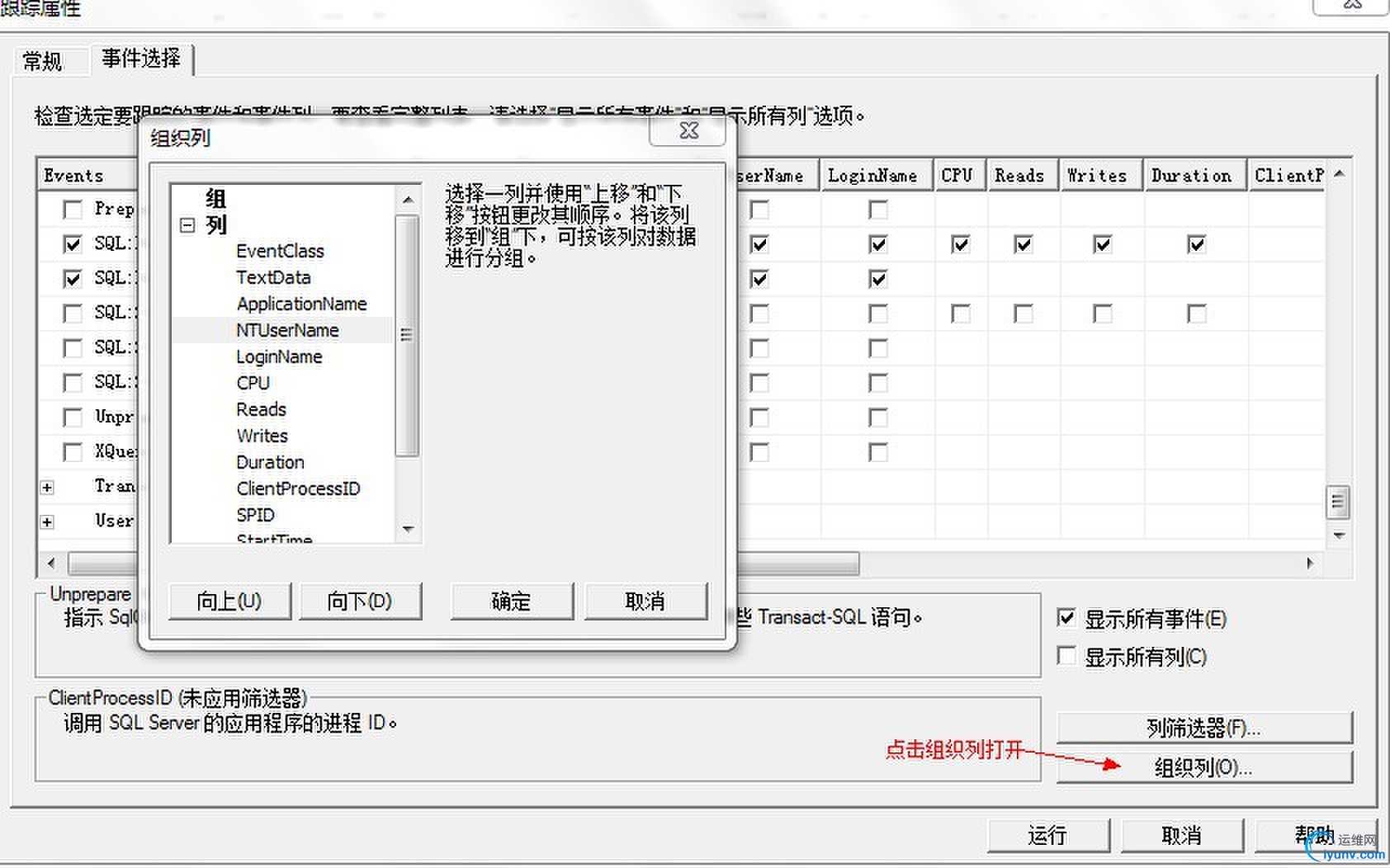Click the 向上(U) move up button
Screen dimensions: 1390x868
[229, 601]
